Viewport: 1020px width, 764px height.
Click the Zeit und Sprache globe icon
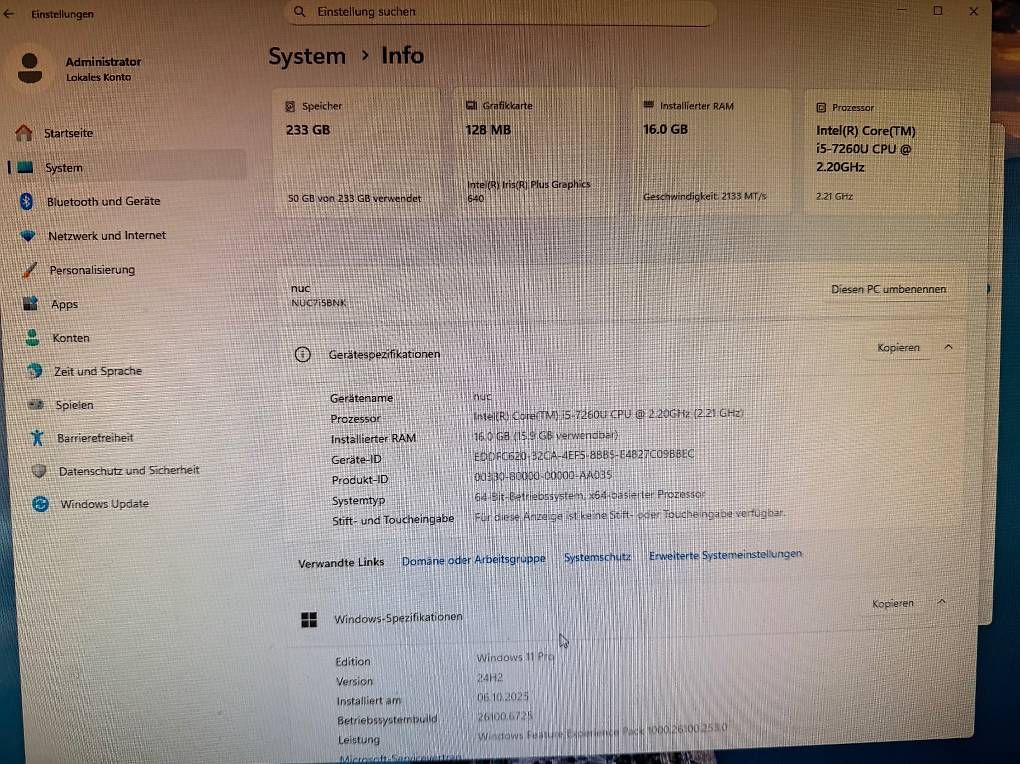pos(34,371)
